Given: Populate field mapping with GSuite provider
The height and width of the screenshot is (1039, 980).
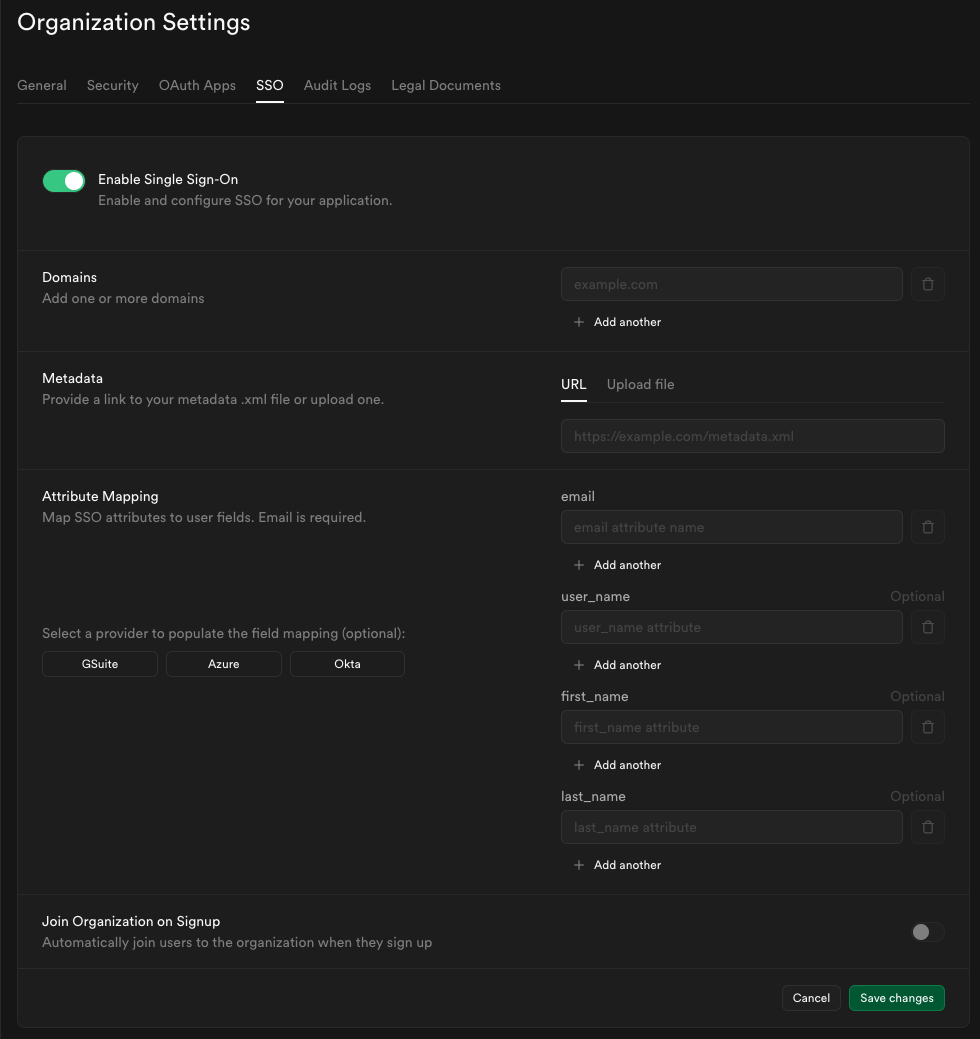Looking at the screenshot, I should [100, 664].
